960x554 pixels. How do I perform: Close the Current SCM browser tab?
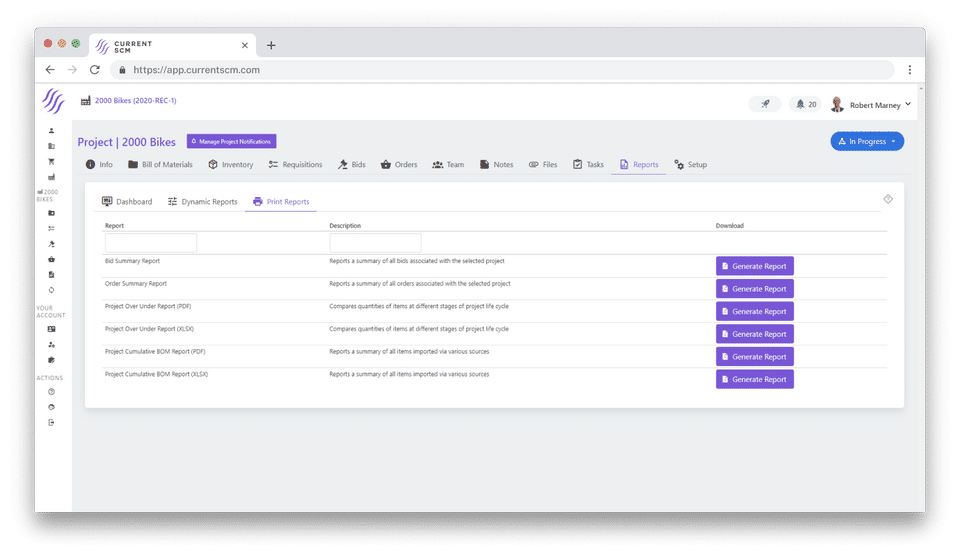click(x=244, y=45)
